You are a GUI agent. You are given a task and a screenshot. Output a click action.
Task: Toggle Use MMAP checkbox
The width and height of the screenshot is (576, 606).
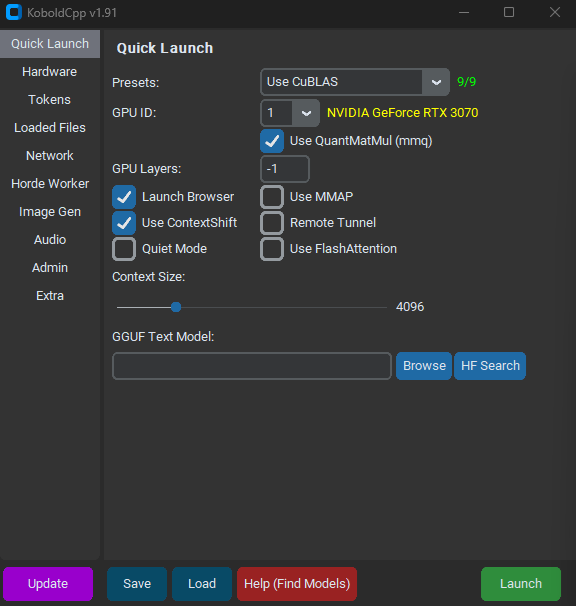pyautogui.click(x=272, y=197)
